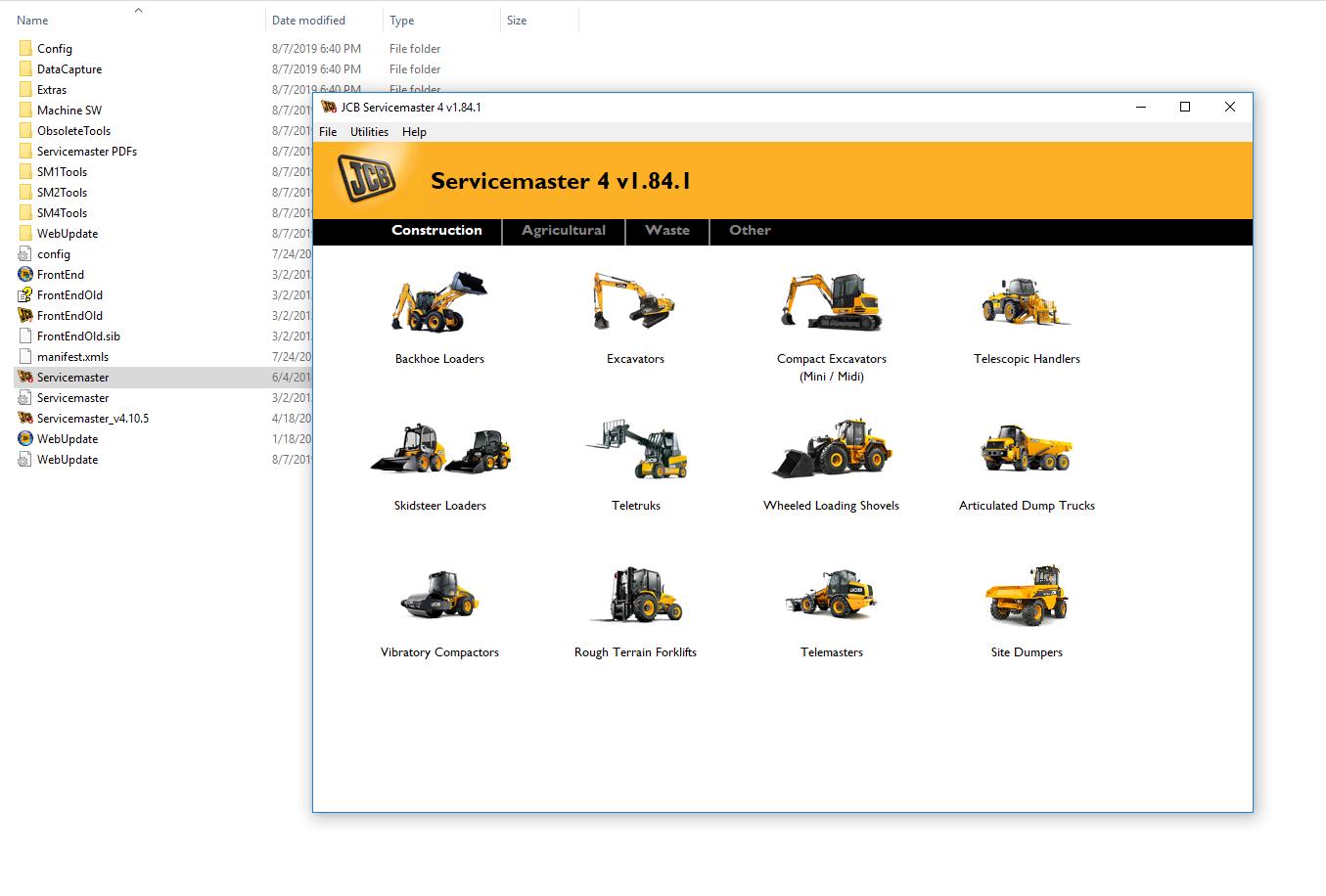The image size is (1326, 896).
Task: Select the ObsoleteTools folder name
Action: point(73,130)
